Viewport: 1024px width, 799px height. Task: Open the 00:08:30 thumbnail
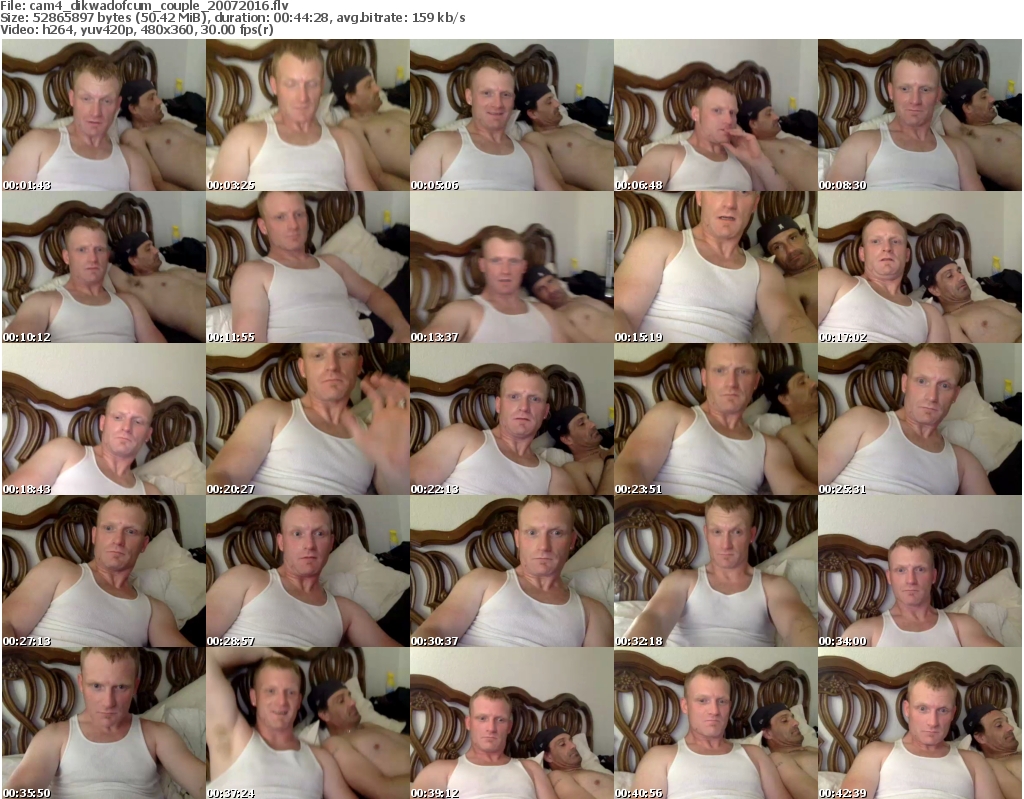(x=920, y=115)
